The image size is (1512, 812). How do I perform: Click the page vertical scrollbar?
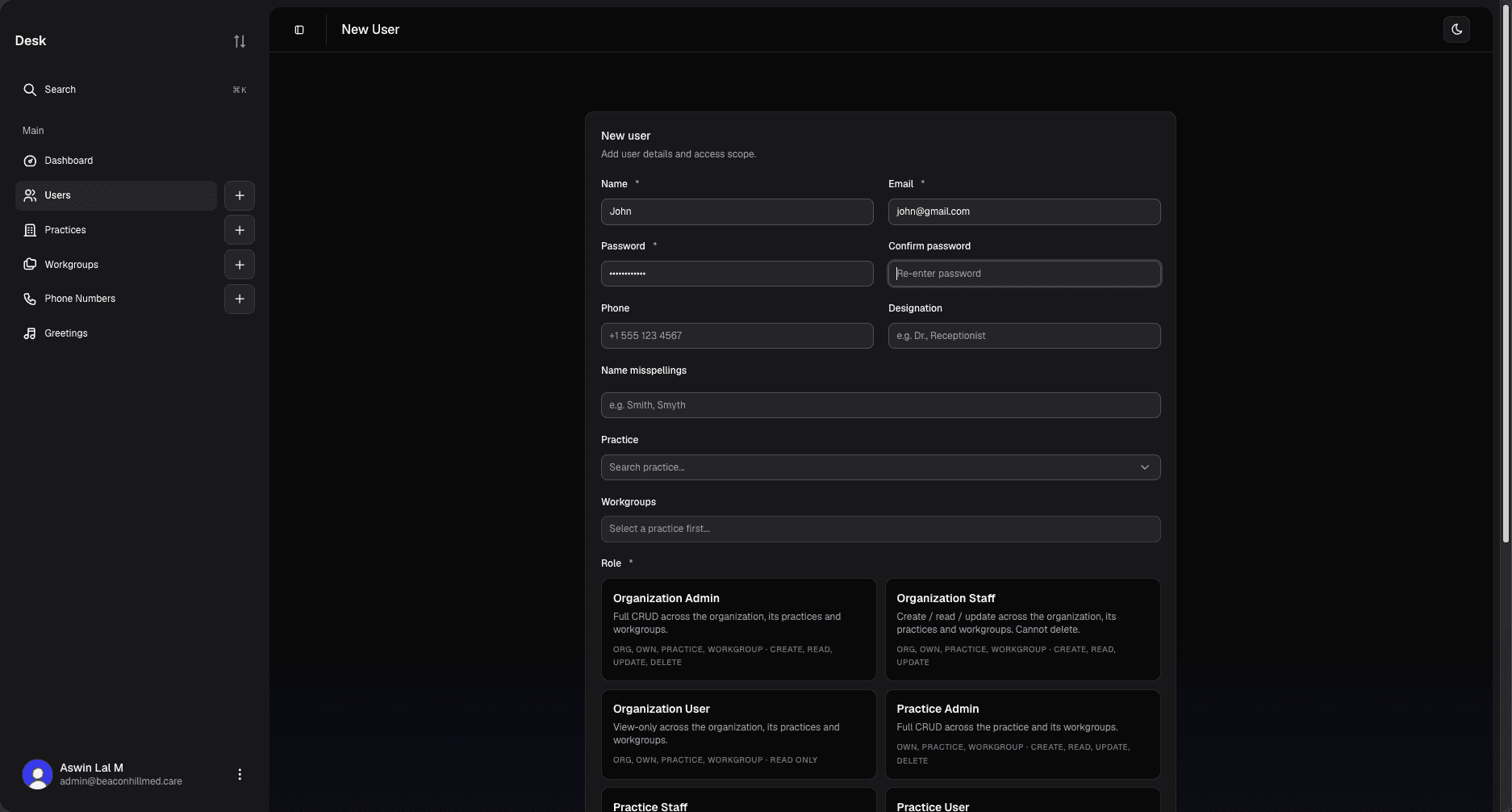coord(1505,274)
